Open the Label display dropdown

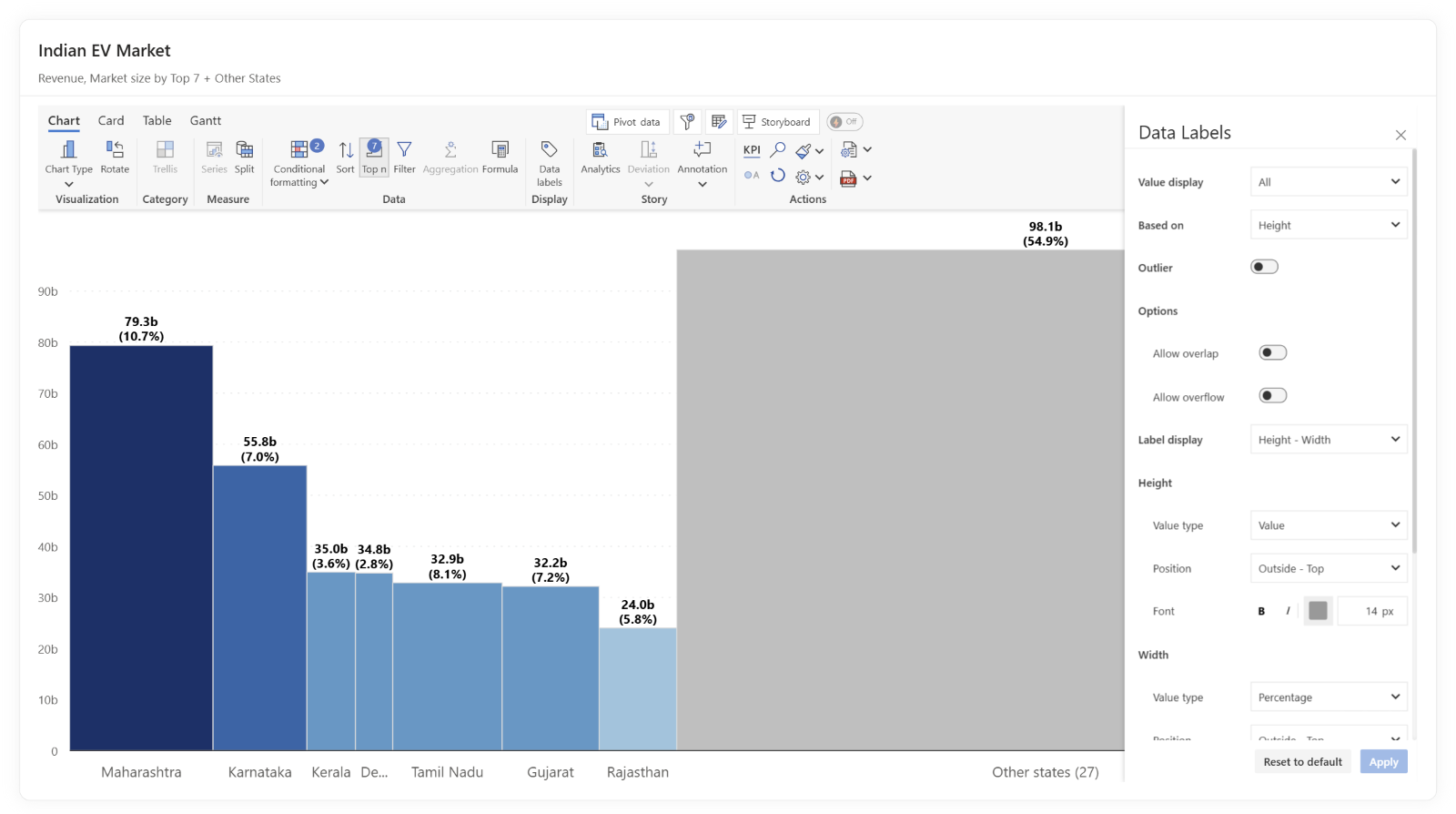pyautogui.click(x=1328, y=440)
